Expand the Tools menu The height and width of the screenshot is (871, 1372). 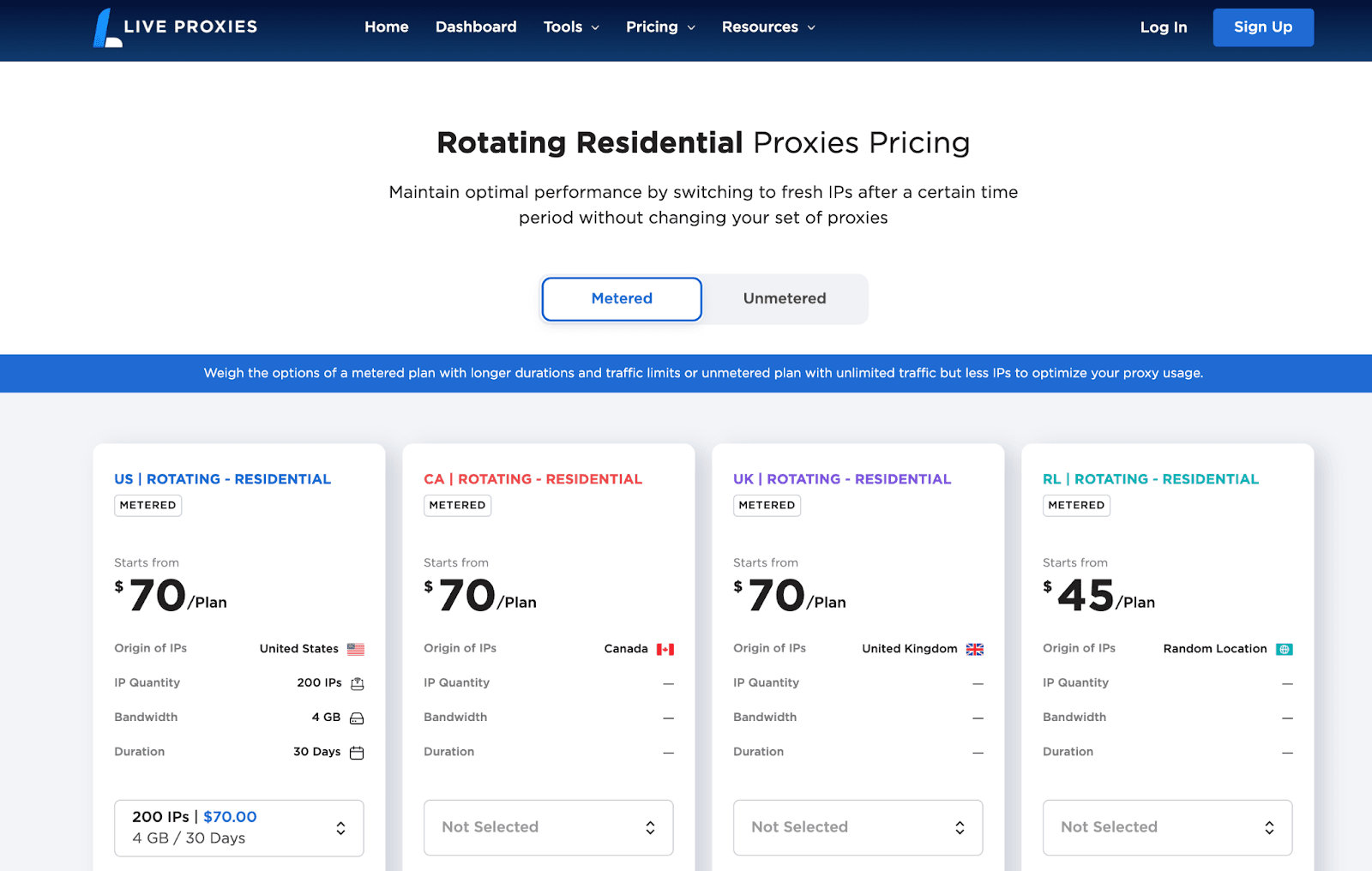pyautogui.click(x=571, y=27)
